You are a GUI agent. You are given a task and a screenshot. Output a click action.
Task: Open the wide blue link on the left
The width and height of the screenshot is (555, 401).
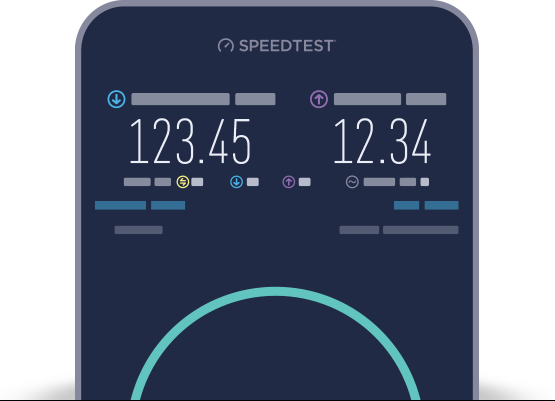tap(120, 205)
